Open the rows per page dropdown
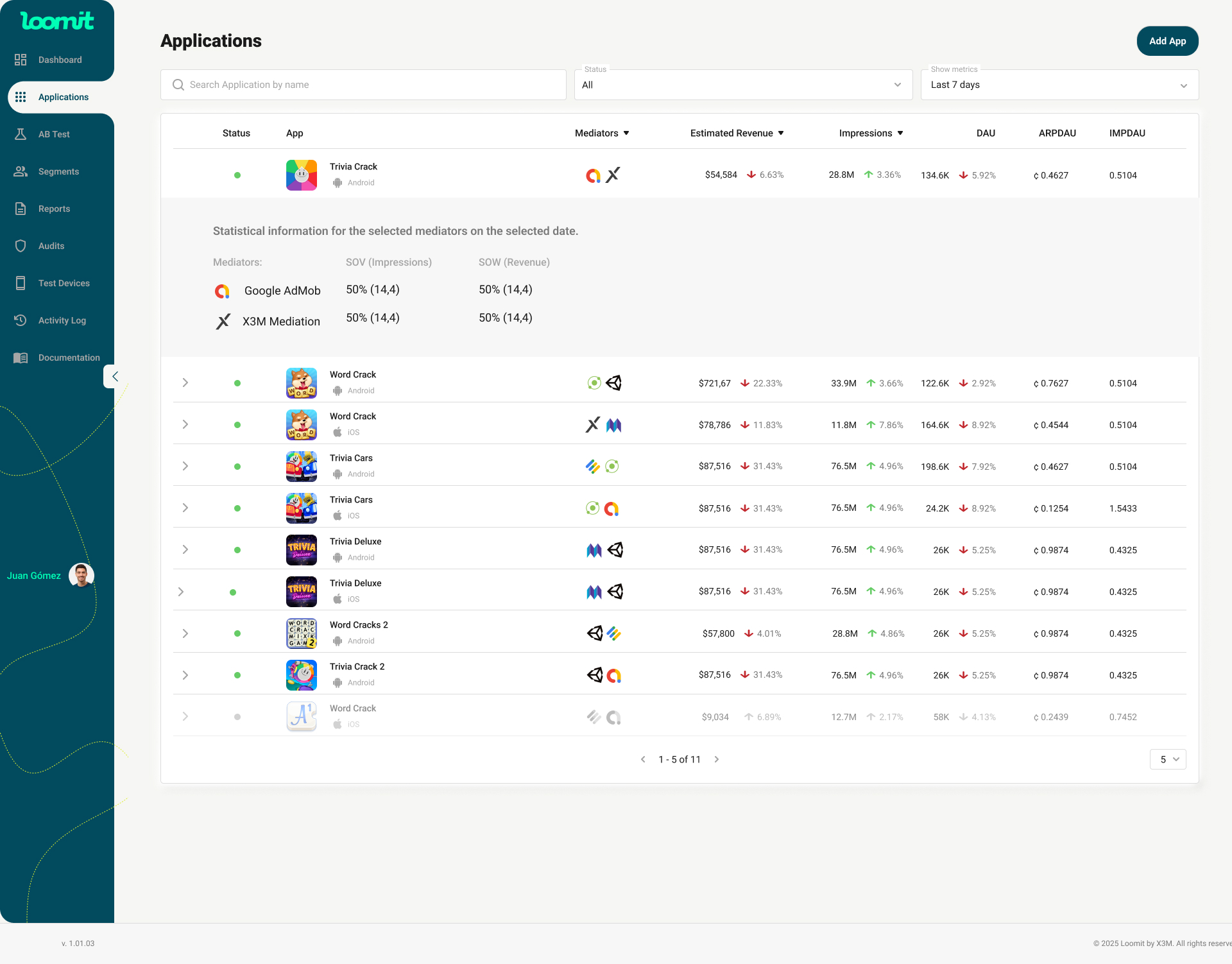 tap(1168, 759)
